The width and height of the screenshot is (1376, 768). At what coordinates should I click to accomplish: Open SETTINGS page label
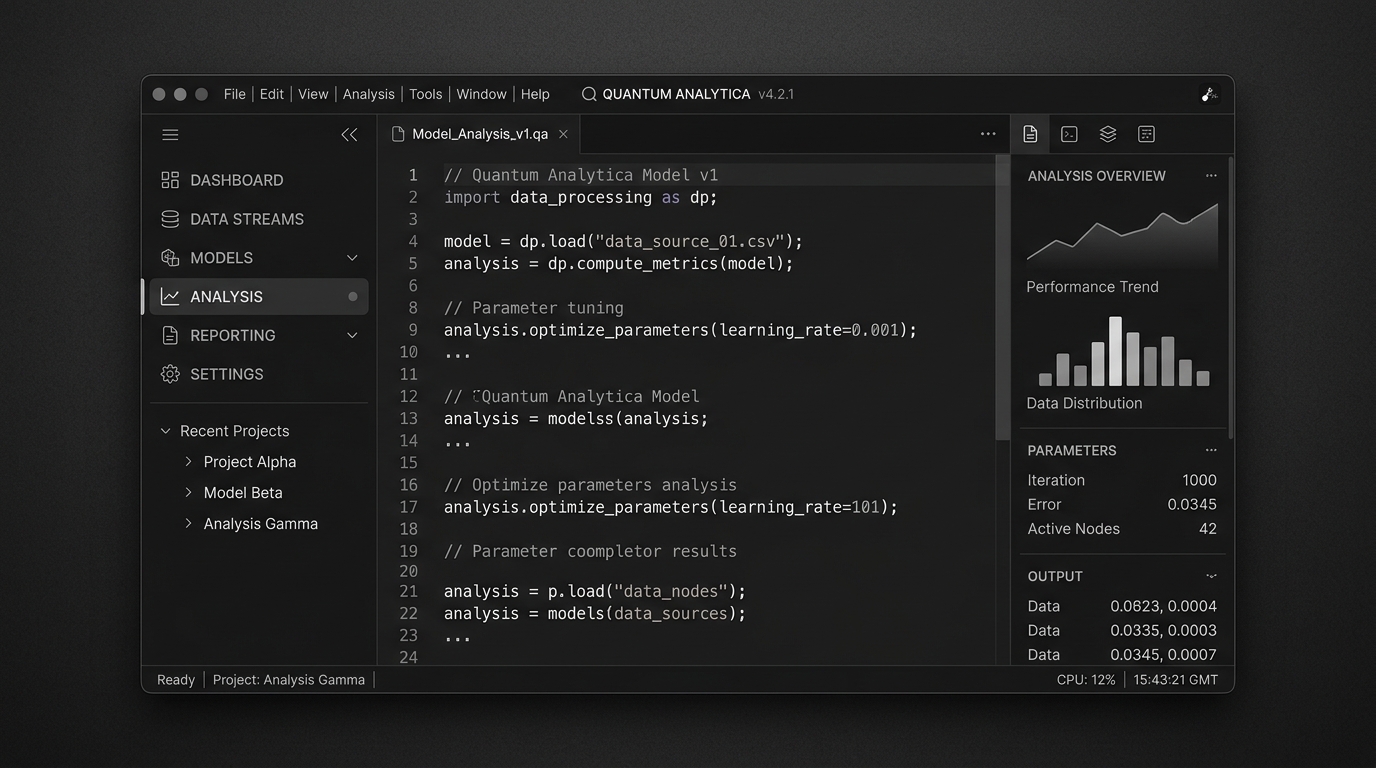[x=227, y=374]
